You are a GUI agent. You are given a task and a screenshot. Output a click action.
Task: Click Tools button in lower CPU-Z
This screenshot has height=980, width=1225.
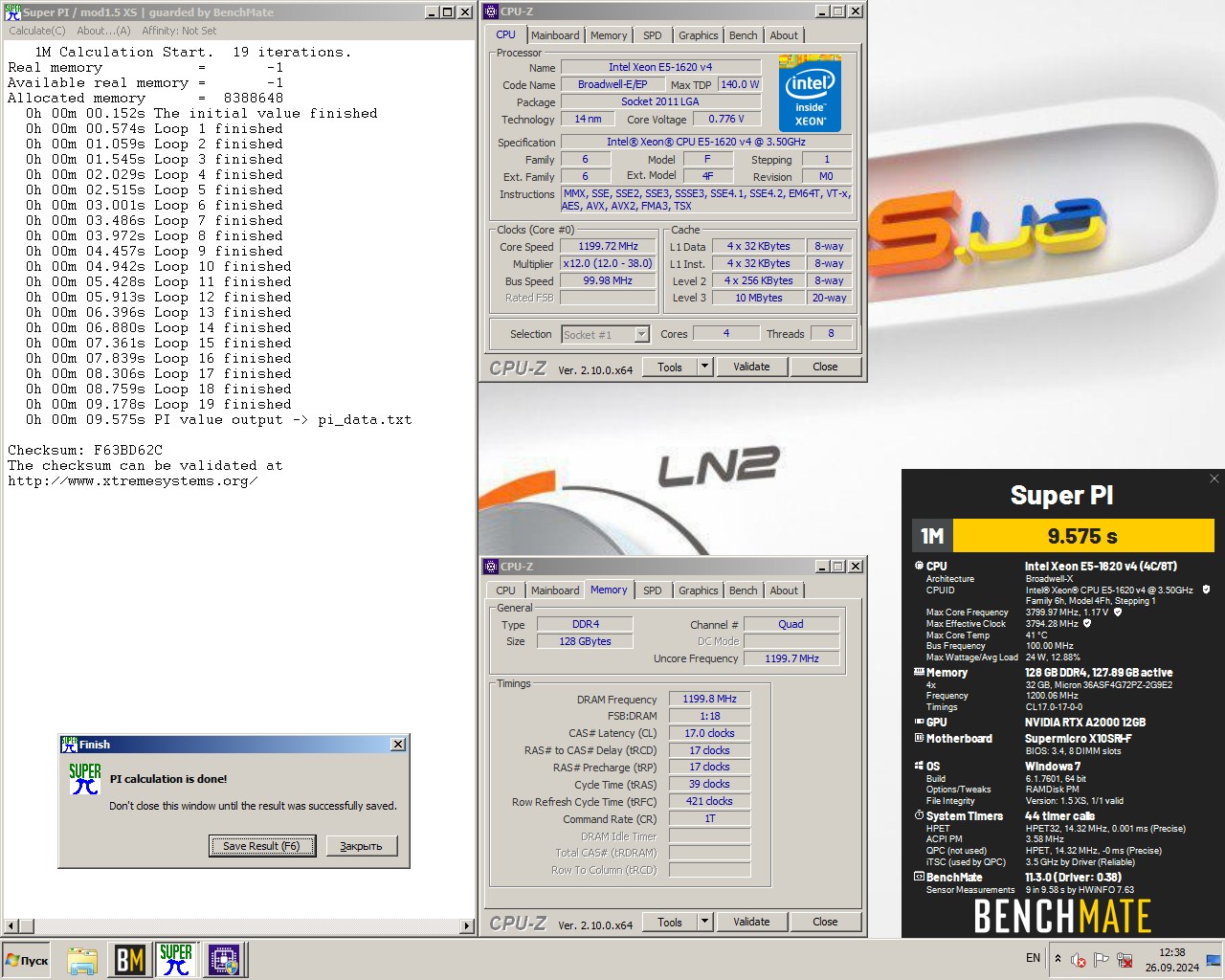pos(670,922)
